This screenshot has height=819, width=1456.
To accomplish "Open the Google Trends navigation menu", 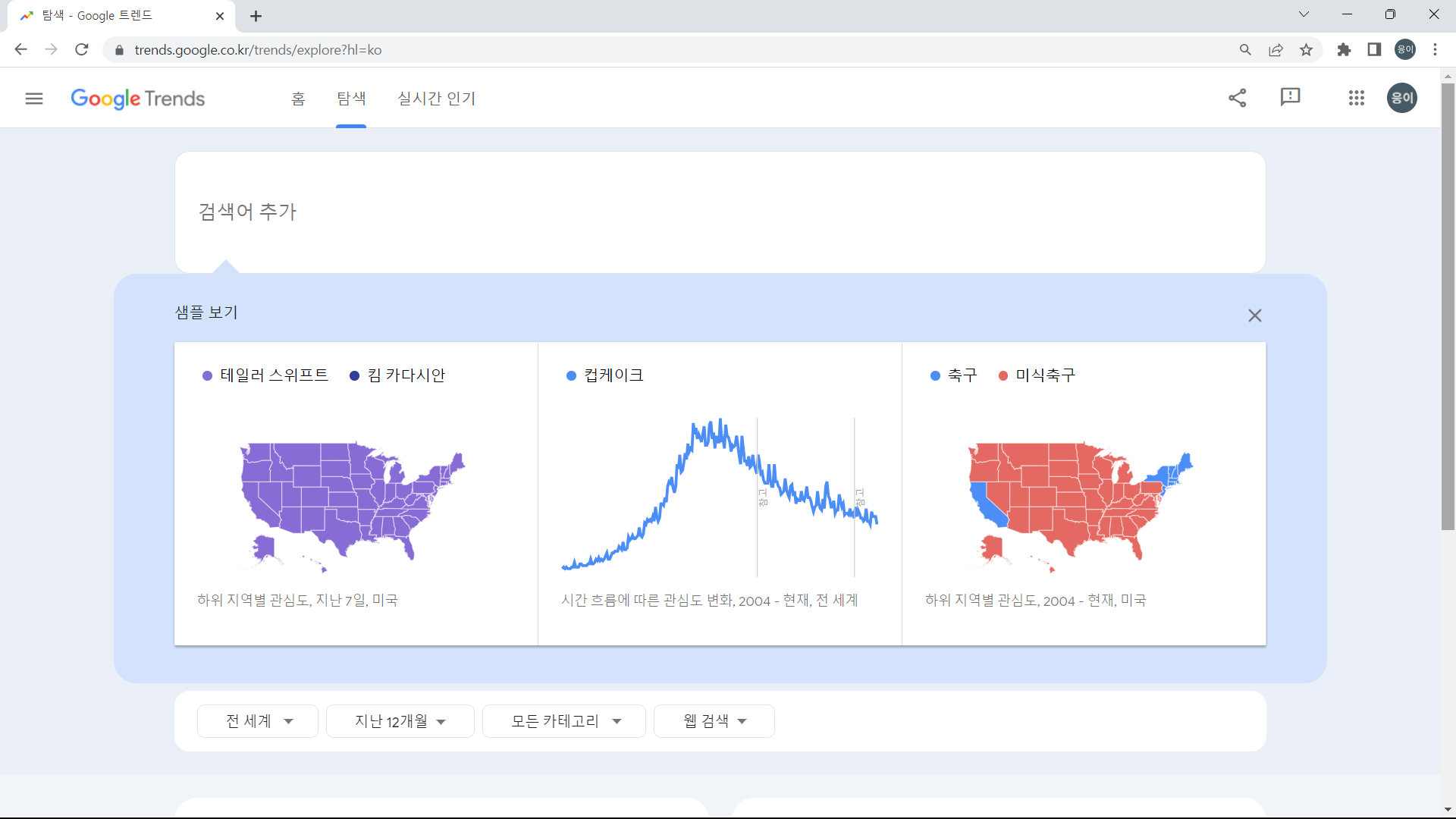I will click(34, 98).
